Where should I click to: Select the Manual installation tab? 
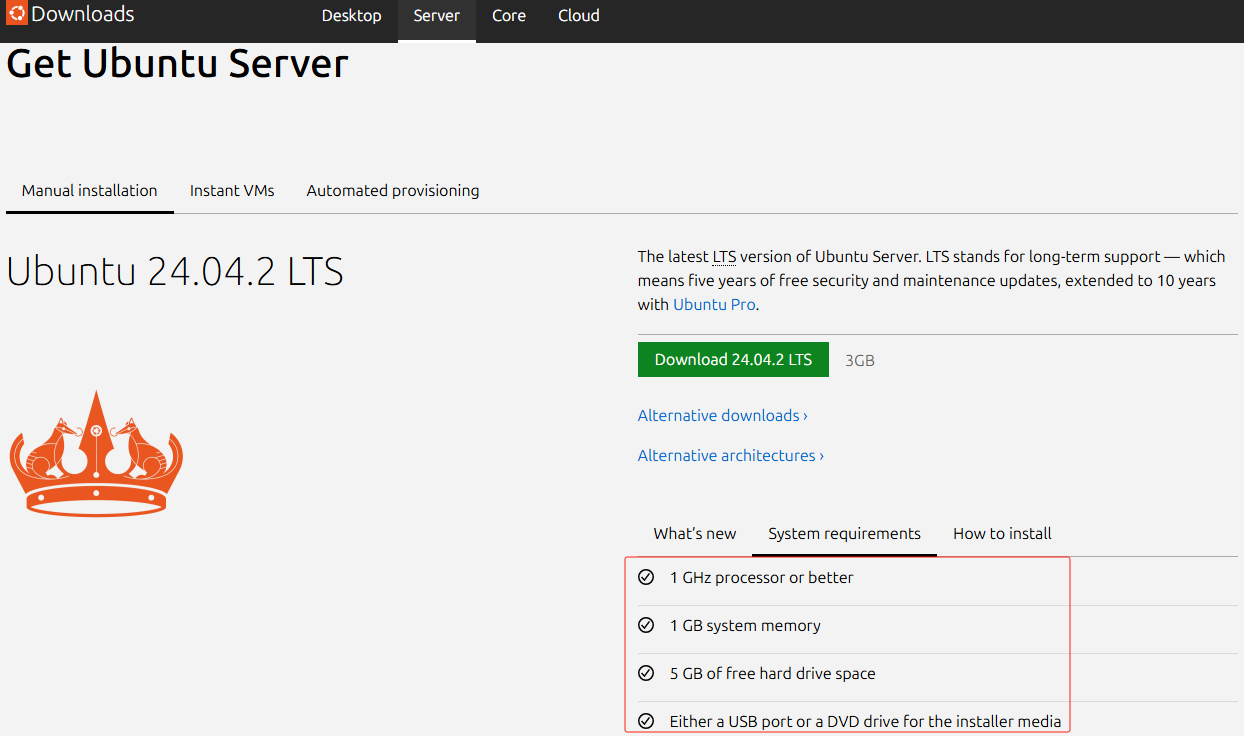coord(90,190)
